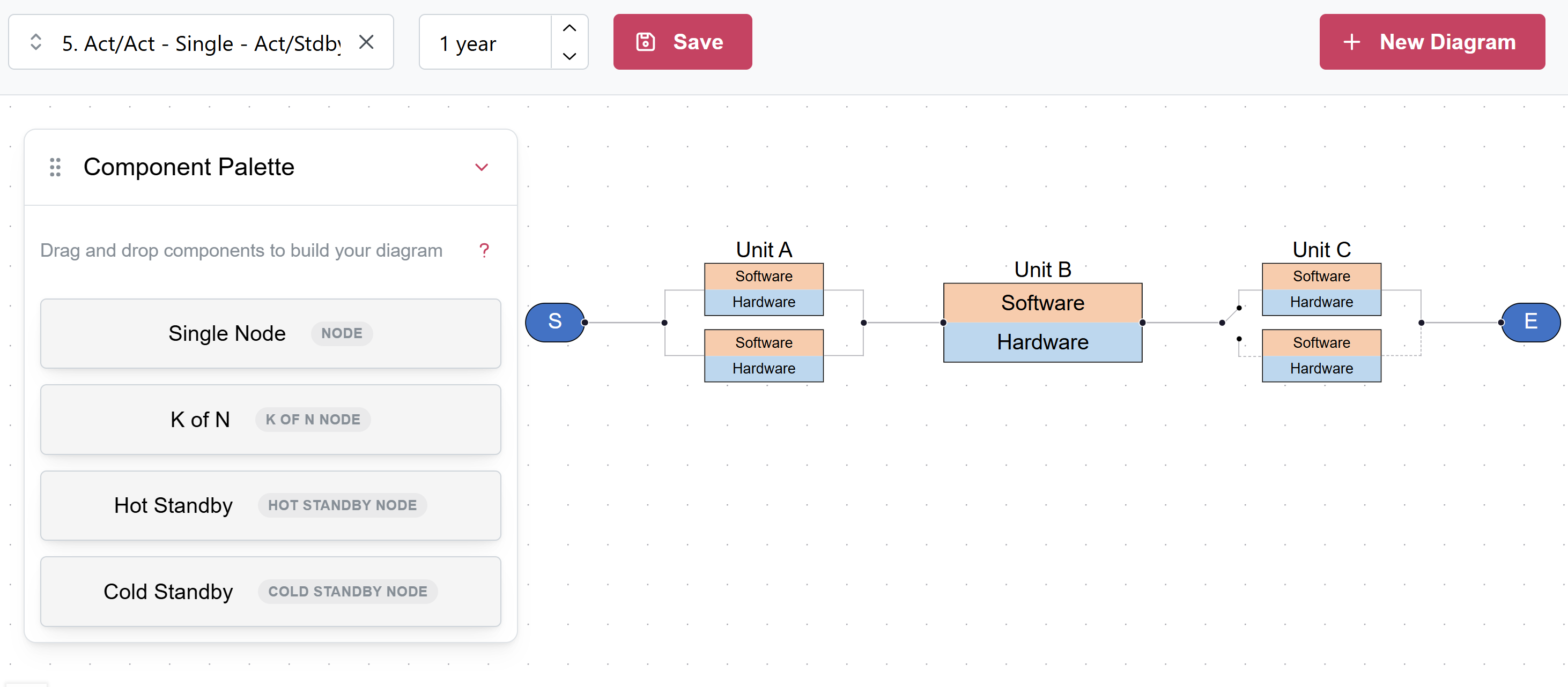Click the S node output connector dot
The height and width of the screenshot is (687, 1568).
(585, 323)
